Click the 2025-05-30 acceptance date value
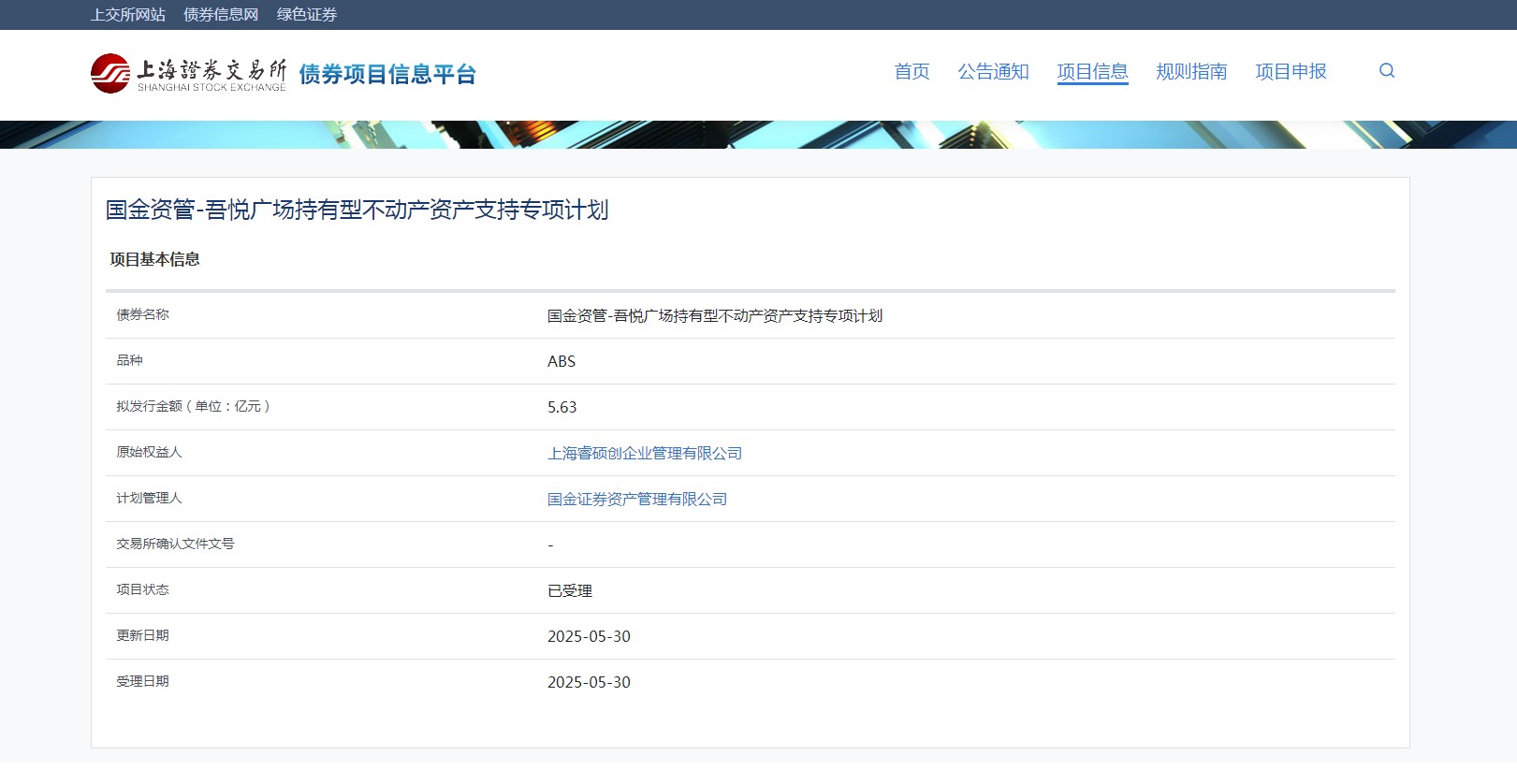The image size is (1517, 784). pos(589,682)
